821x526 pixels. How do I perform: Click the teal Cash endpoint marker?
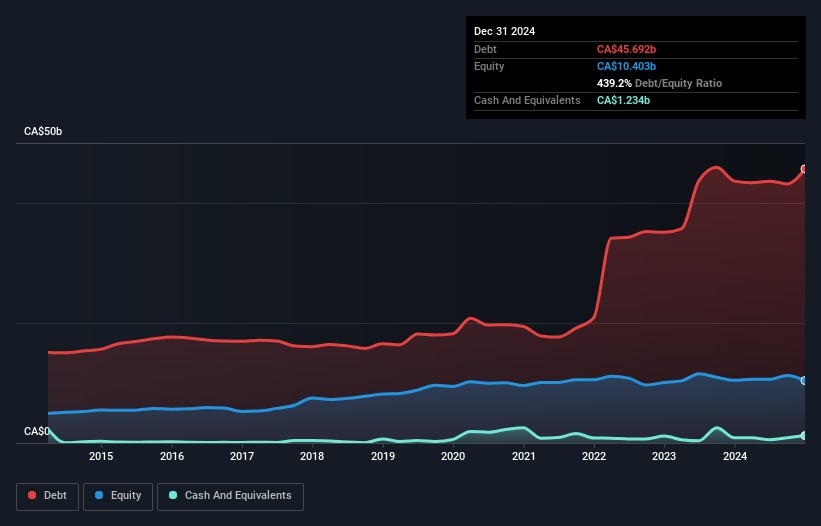(x=803, y=436)
